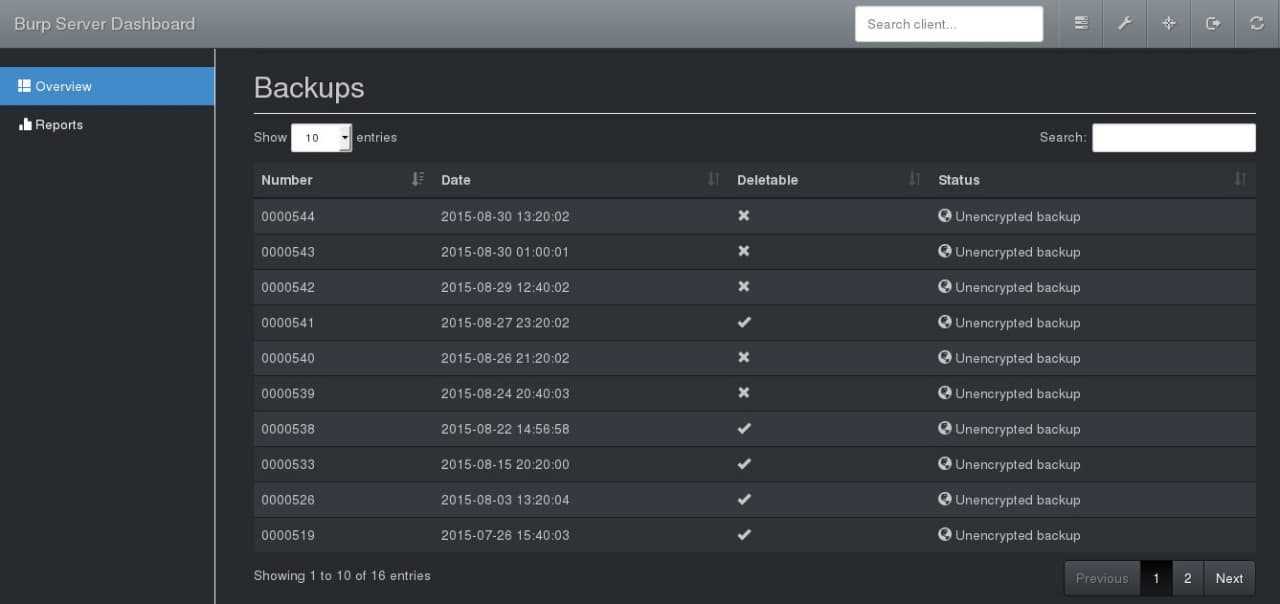Click date 2015-07-26 15:40:03
The image size is (1280, 604).
[x=505, y=536]
